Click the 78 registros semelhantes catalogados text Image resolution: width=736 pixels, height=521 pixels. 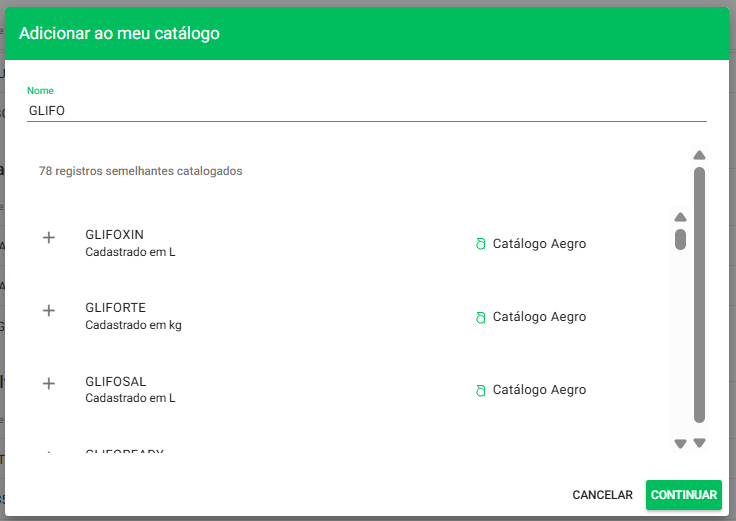coord(140,171)
